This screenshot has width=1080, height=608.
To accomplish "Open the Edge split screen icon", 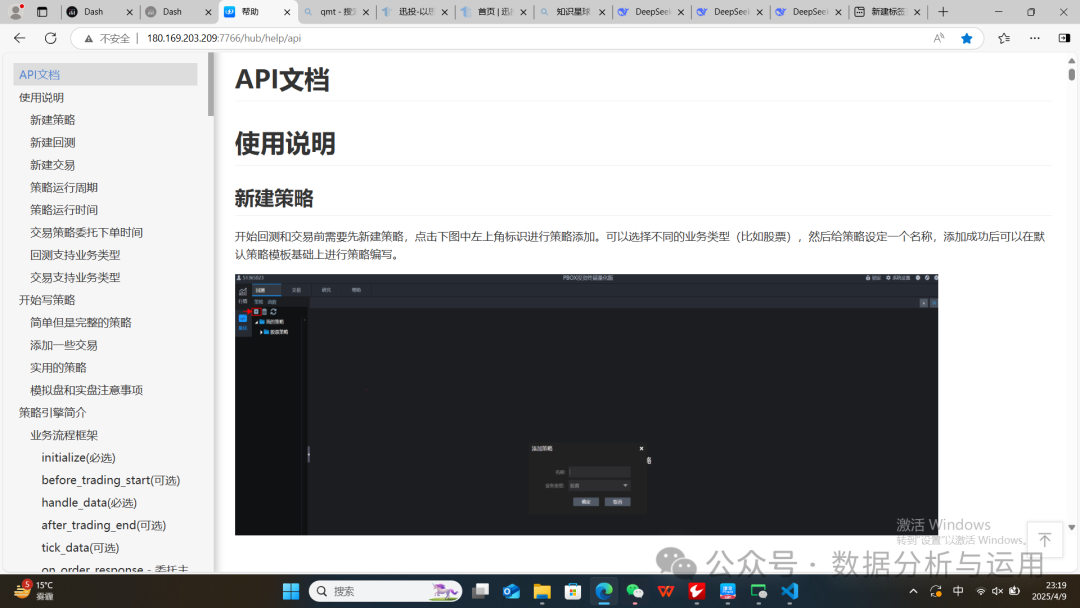I will click(x=1063, y=37).
